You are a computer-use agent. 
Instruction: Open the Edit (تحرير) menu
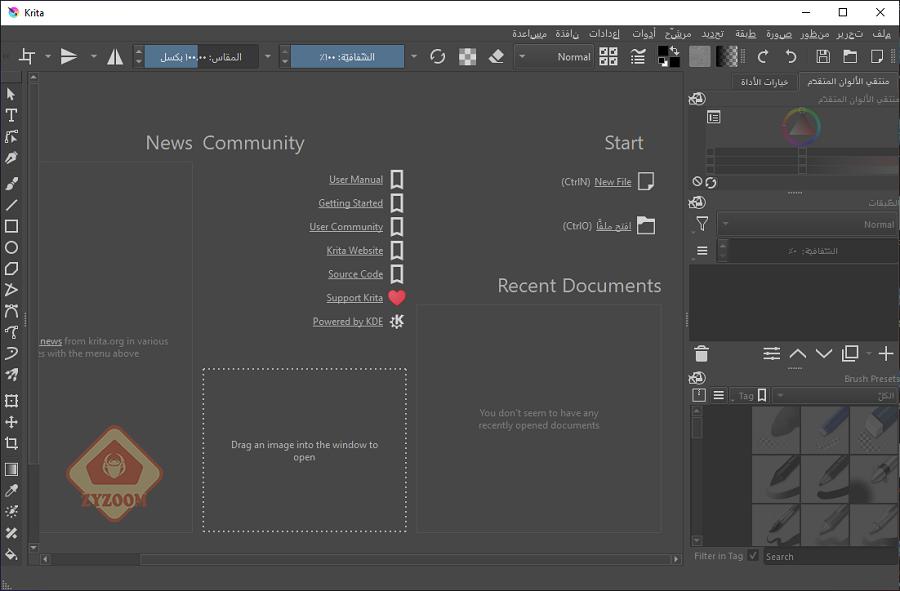(849, 34)
